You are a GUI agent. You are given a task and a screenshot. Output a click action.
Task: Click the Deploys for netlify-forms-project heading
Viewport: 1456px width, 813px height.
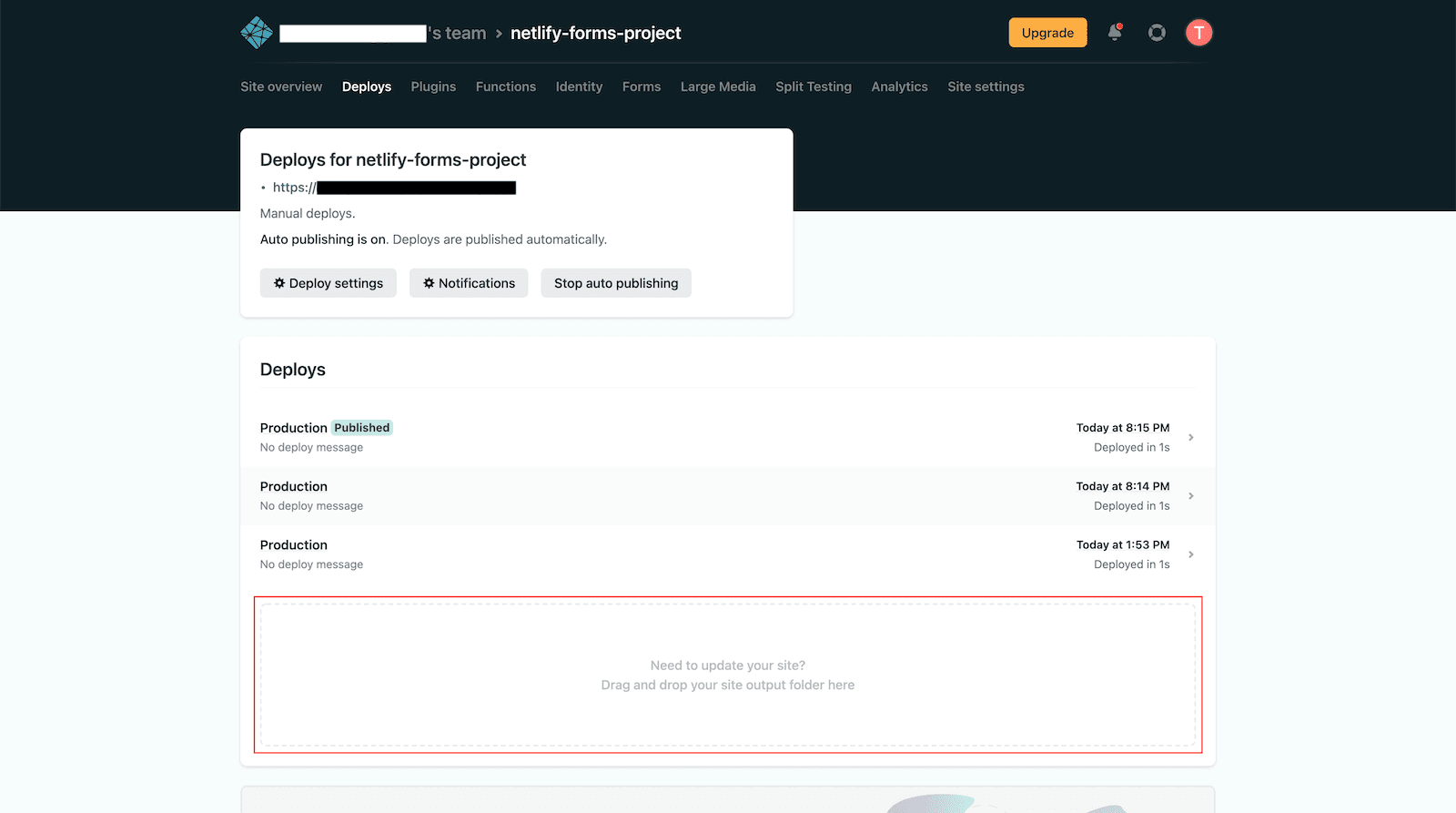coord(393,159)
